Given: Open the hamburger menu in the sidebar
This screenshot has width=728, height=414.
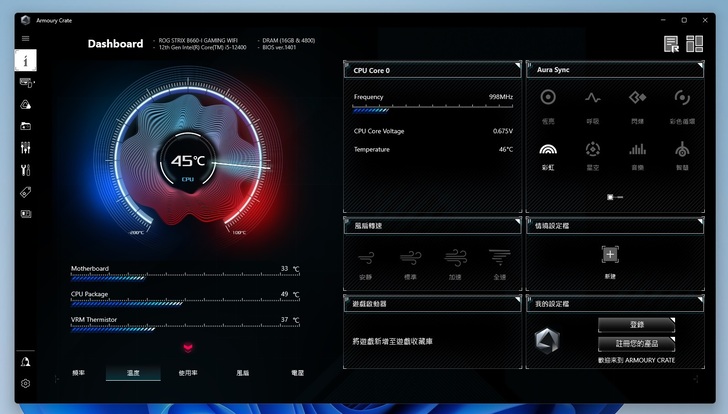Looking at the screenshot, I should tap(26, 38).
